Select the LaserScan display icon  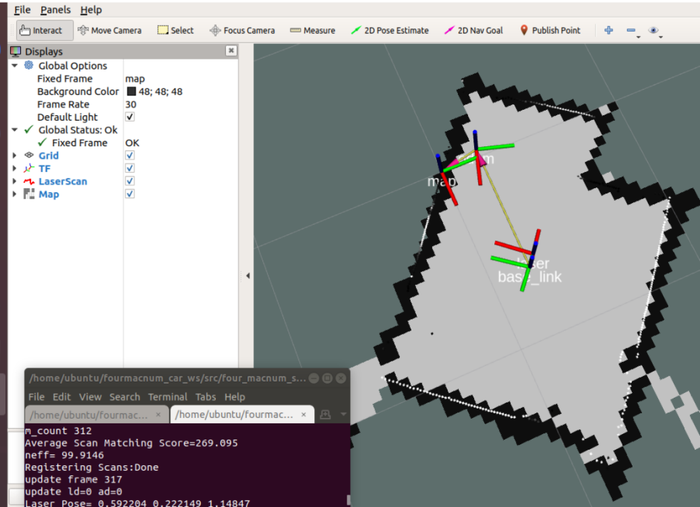coord(29,181)
